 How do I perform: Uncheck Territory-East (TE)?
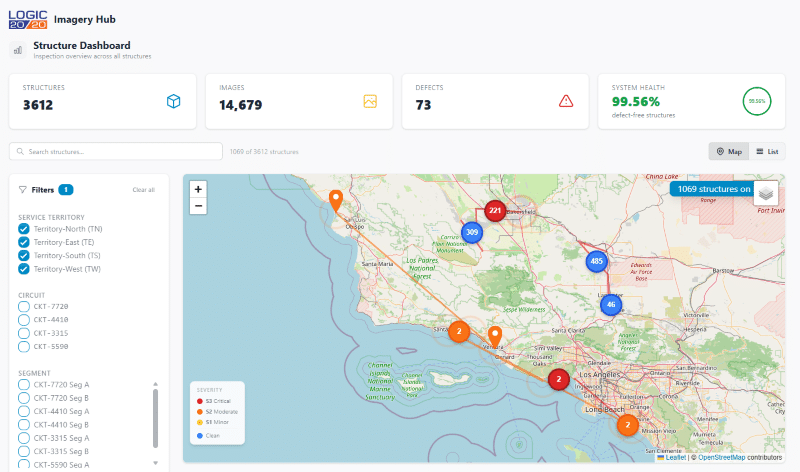(23, 242)
